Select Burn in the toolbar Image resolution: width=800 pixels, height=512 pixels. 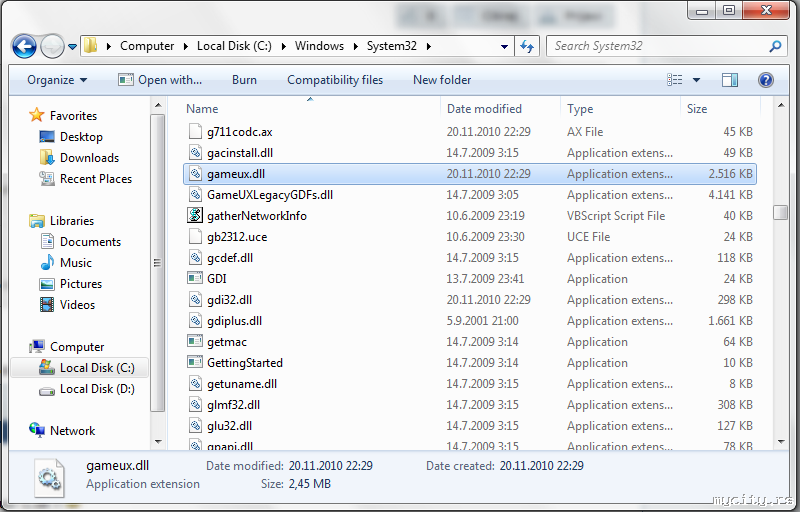click(244, 80)
